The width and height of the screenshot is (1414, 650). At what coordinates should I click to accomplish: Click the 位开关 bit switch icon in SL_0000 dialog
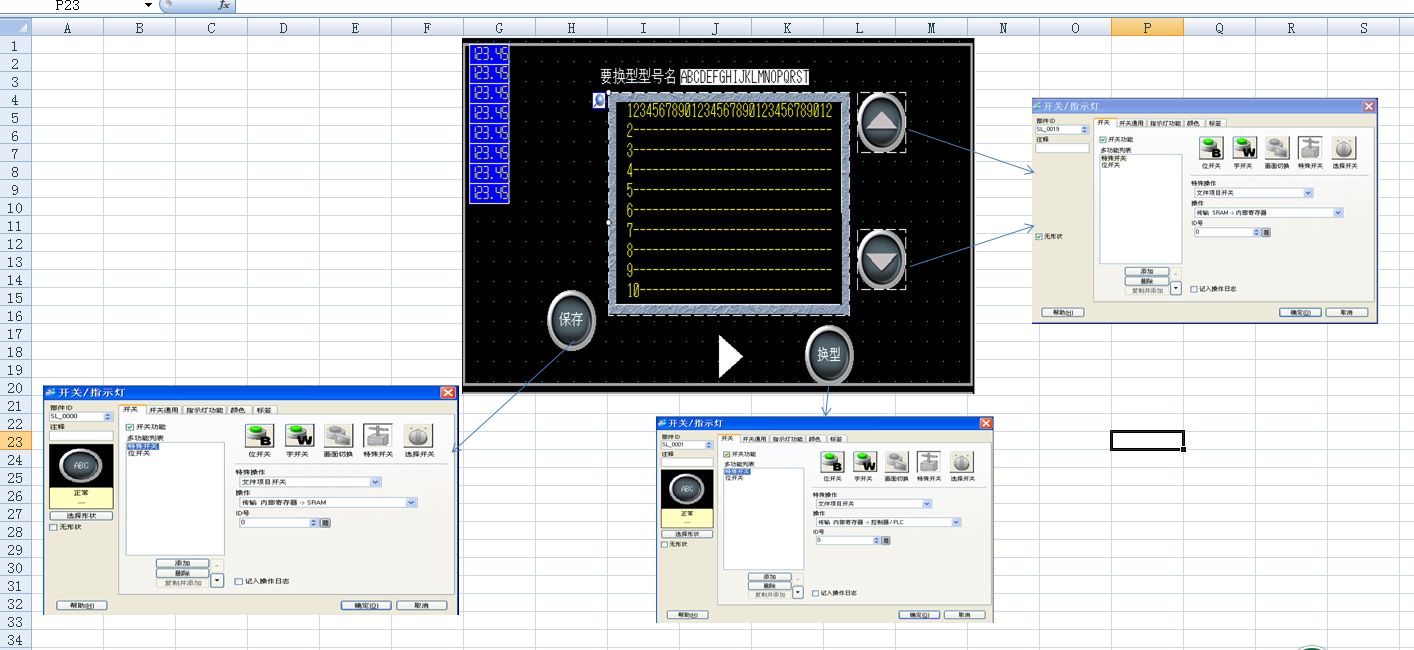260,436
